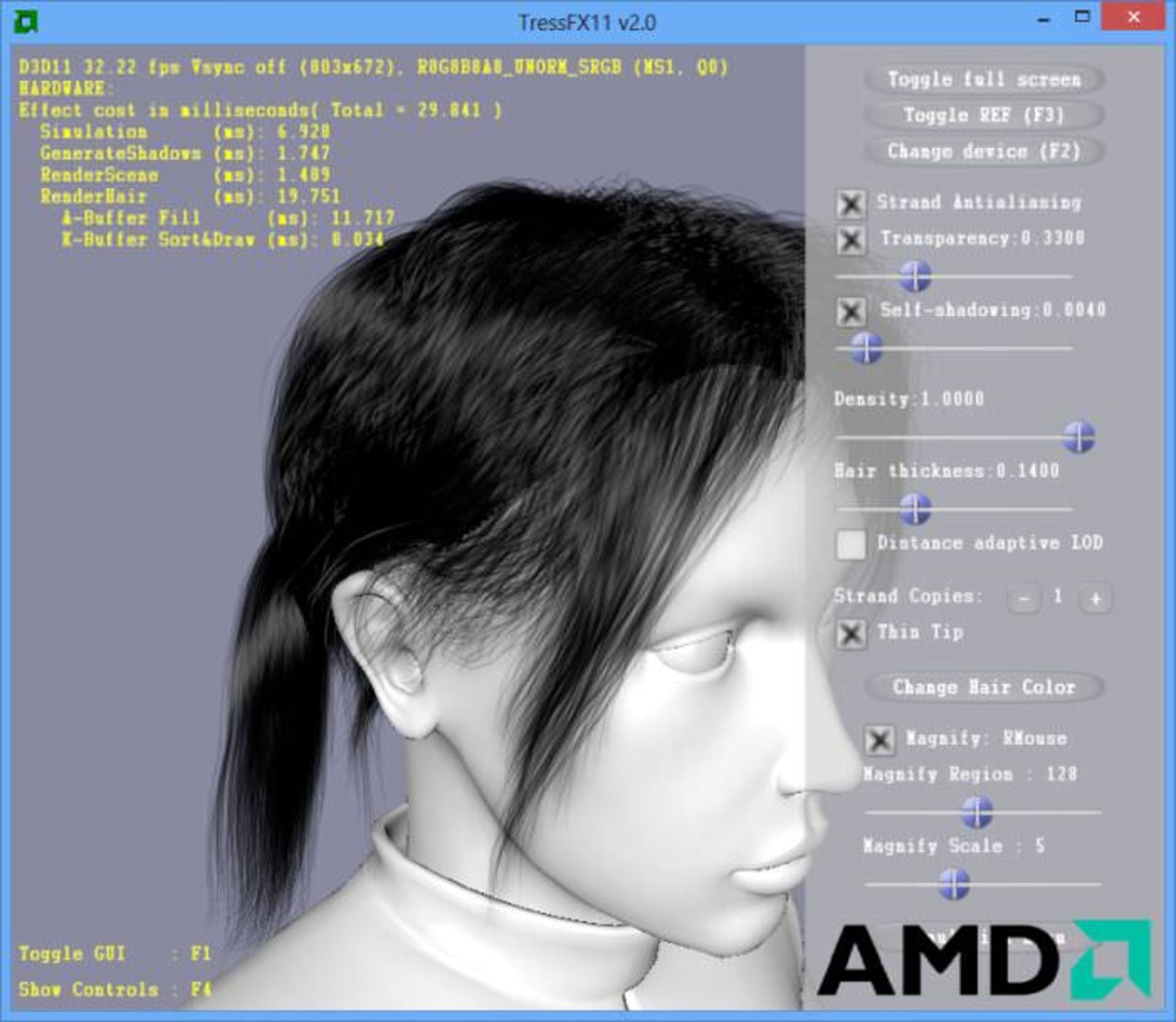Increase Strand Copies with plus button
Image resolution: width=1176 pixels, height=1022 pixels.
click(1096, 598)
